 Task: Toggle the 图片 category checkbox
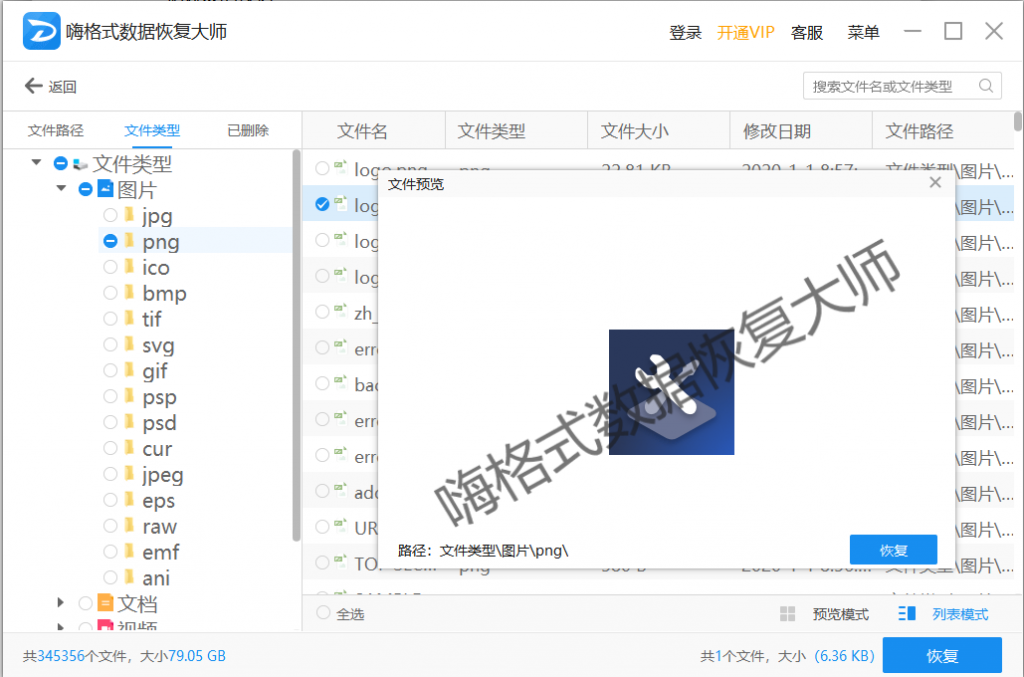(x=85, y=189)
